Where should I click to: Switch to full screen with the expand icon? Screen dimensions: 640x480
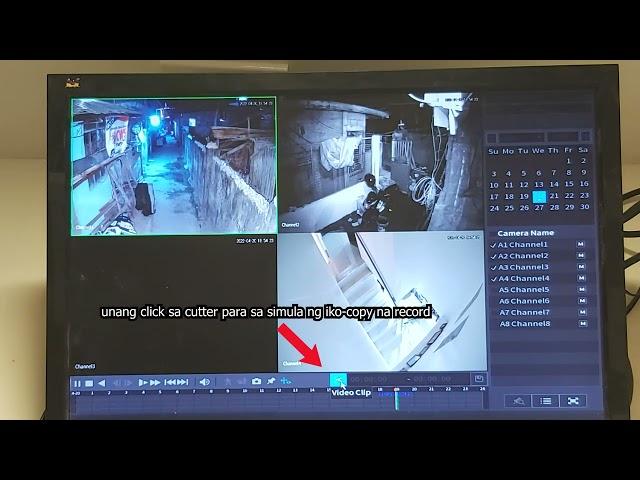click(x=573, y=401)
